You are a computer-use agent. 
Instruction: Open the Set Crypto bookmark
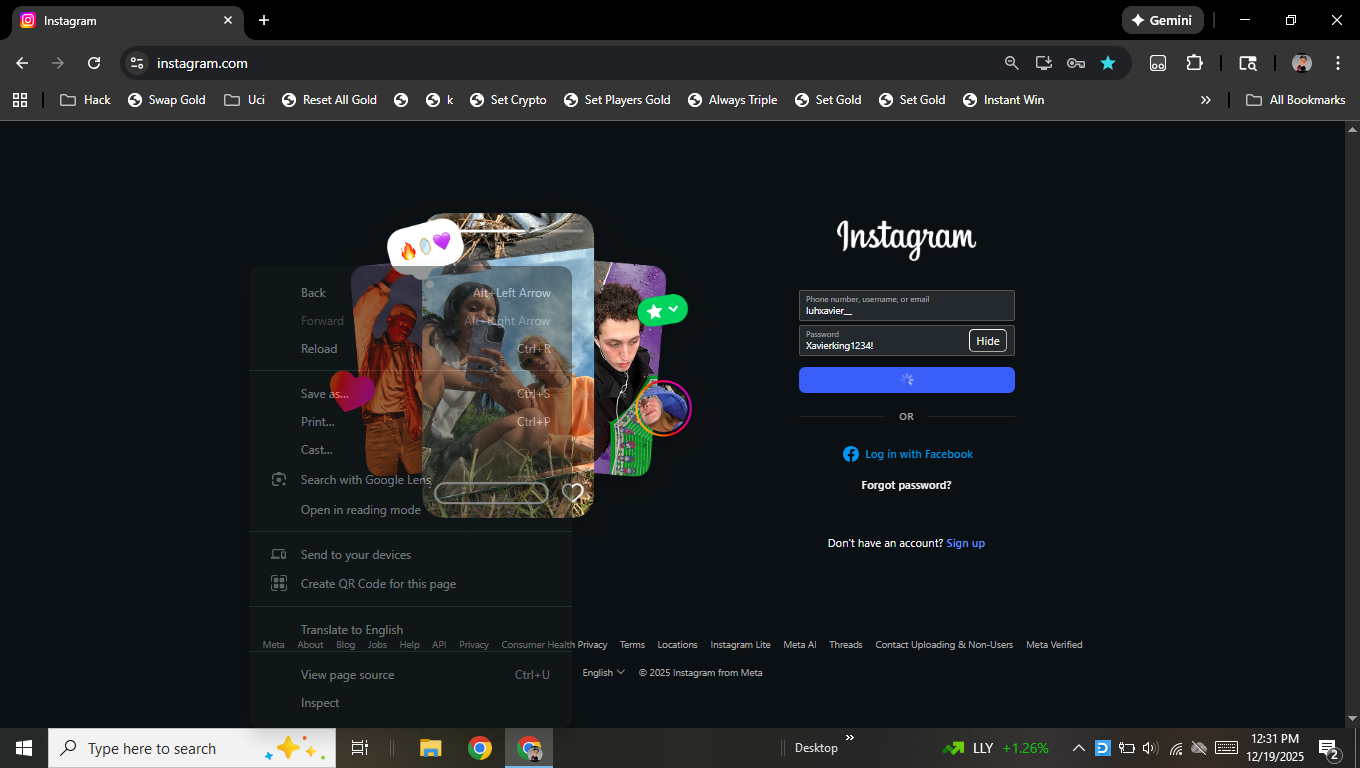(508, 100)
